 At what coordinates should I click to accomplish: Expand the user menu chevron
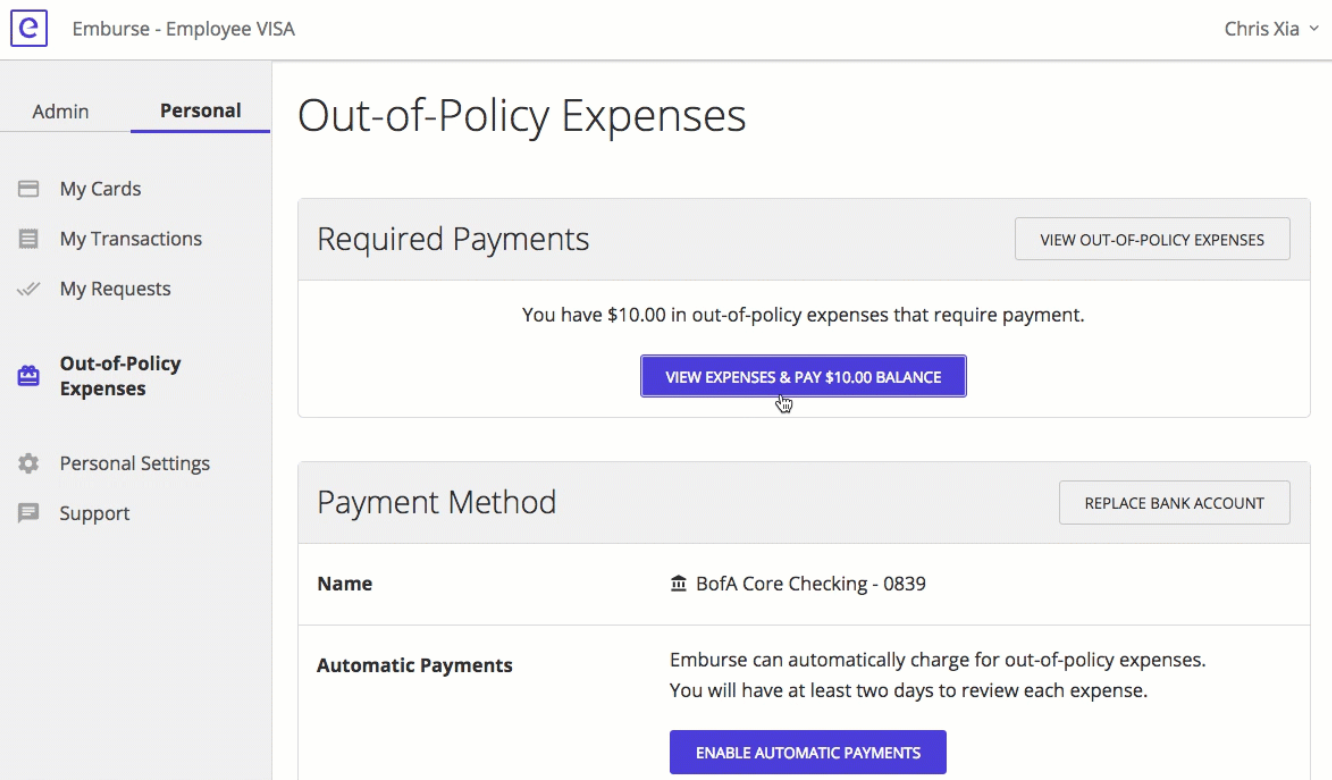tap(1314, 29)
